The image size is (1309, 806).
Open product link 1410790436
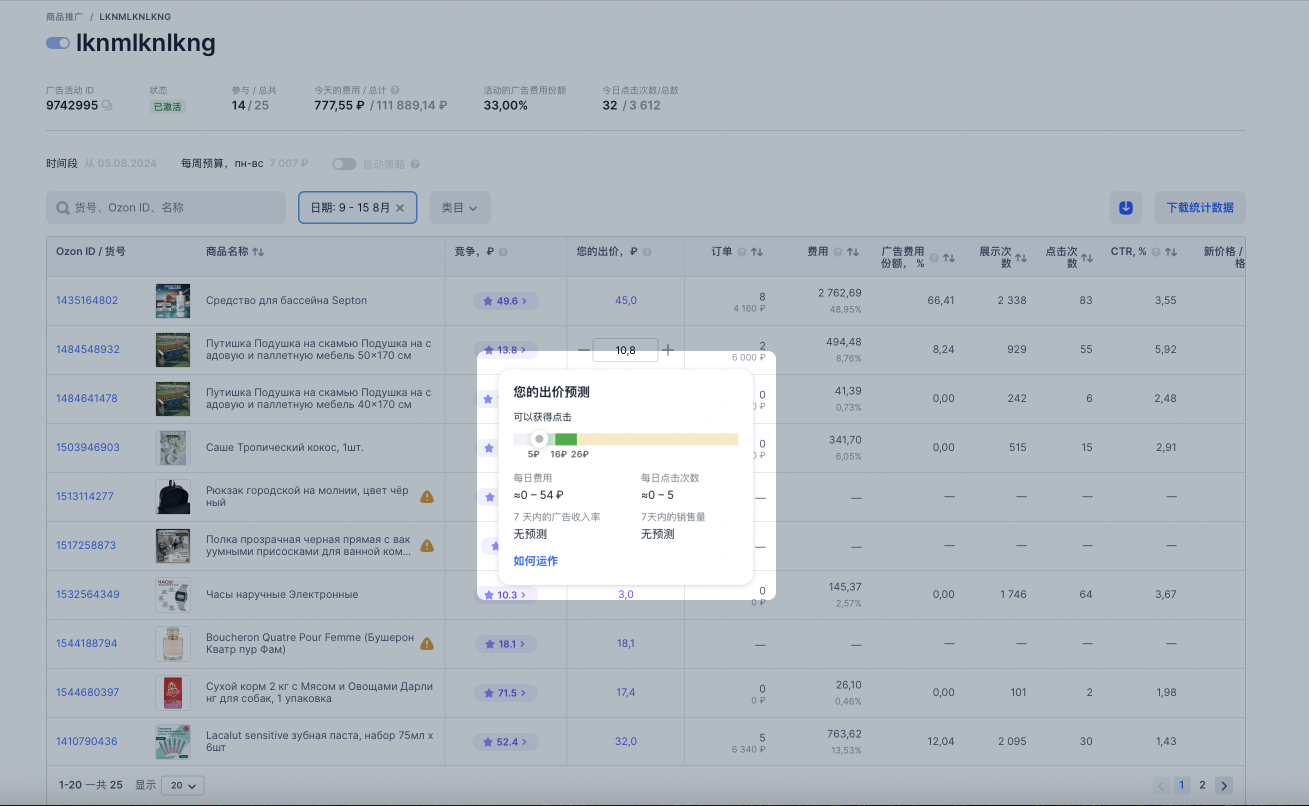[87, 741]
